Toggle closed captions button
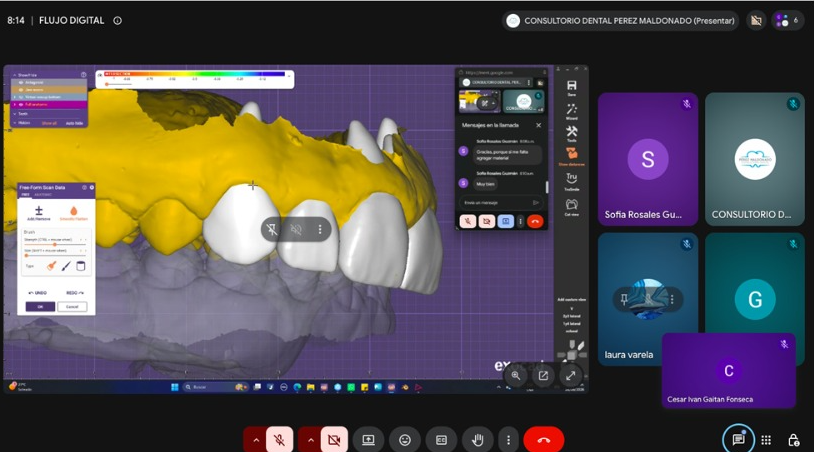 (x=441, y=440)
